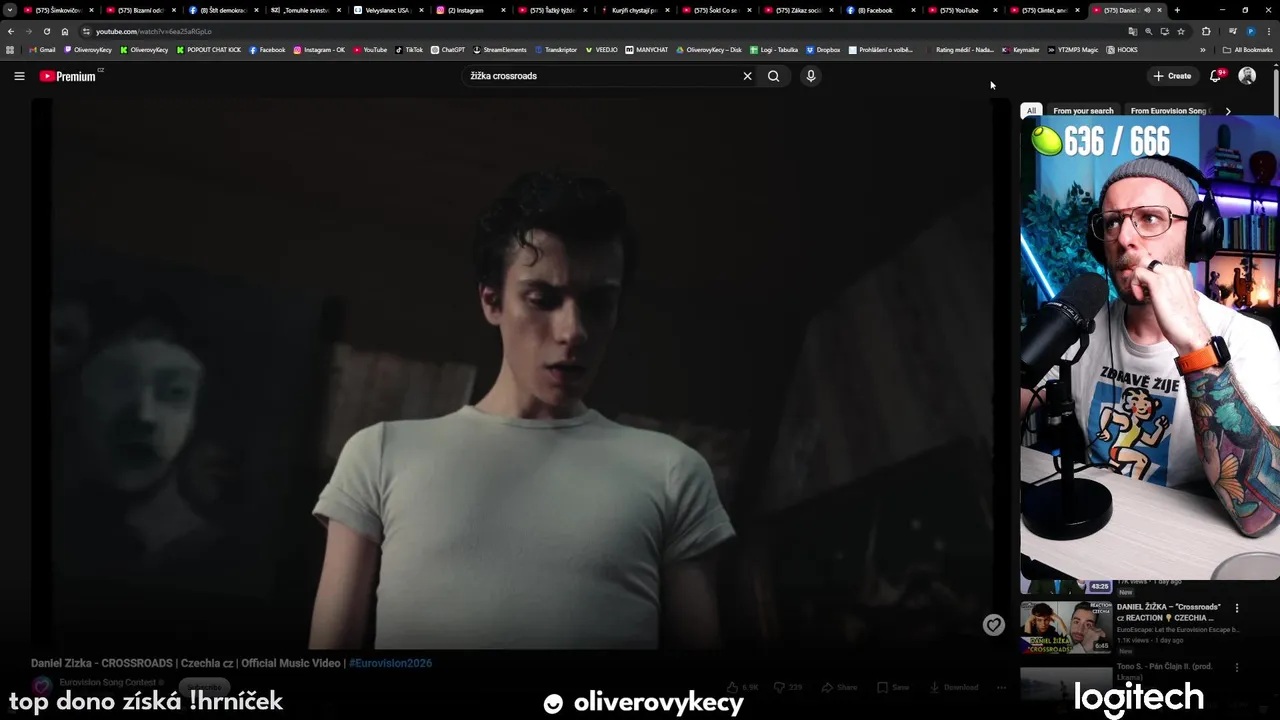This screenshot has width=1280, height=720.
Task: Select the 'From Eurovision Song' chip
Action: point(1168,111)
